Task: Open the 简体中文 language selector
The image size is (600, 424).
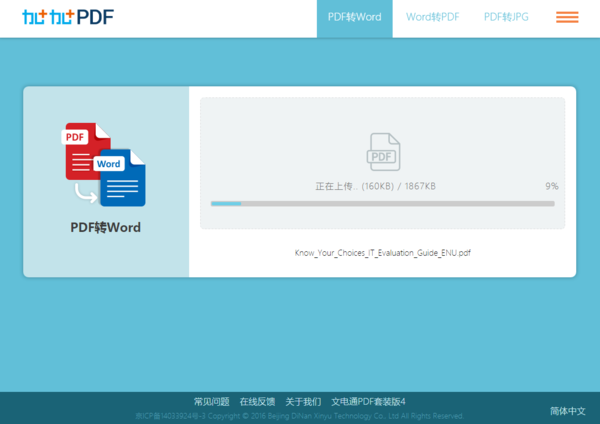Action: (568, 411)
